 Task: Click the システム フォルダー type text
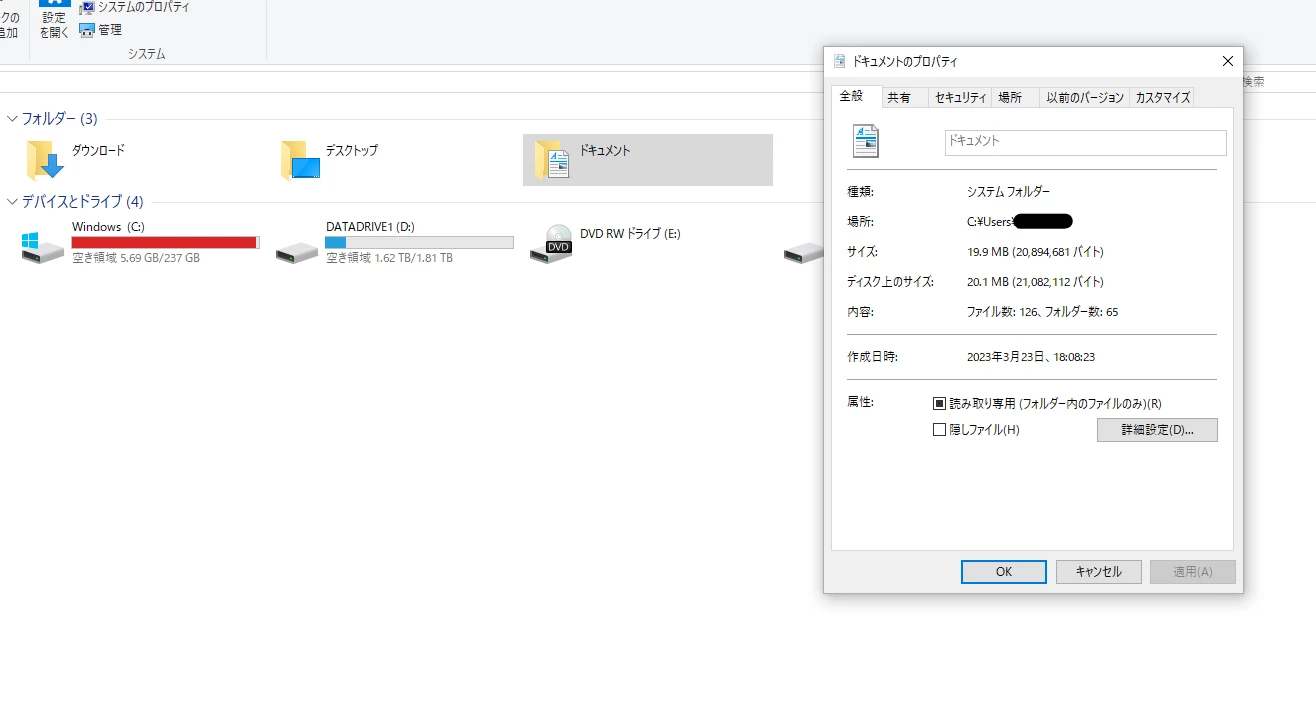pos(1008,192)
